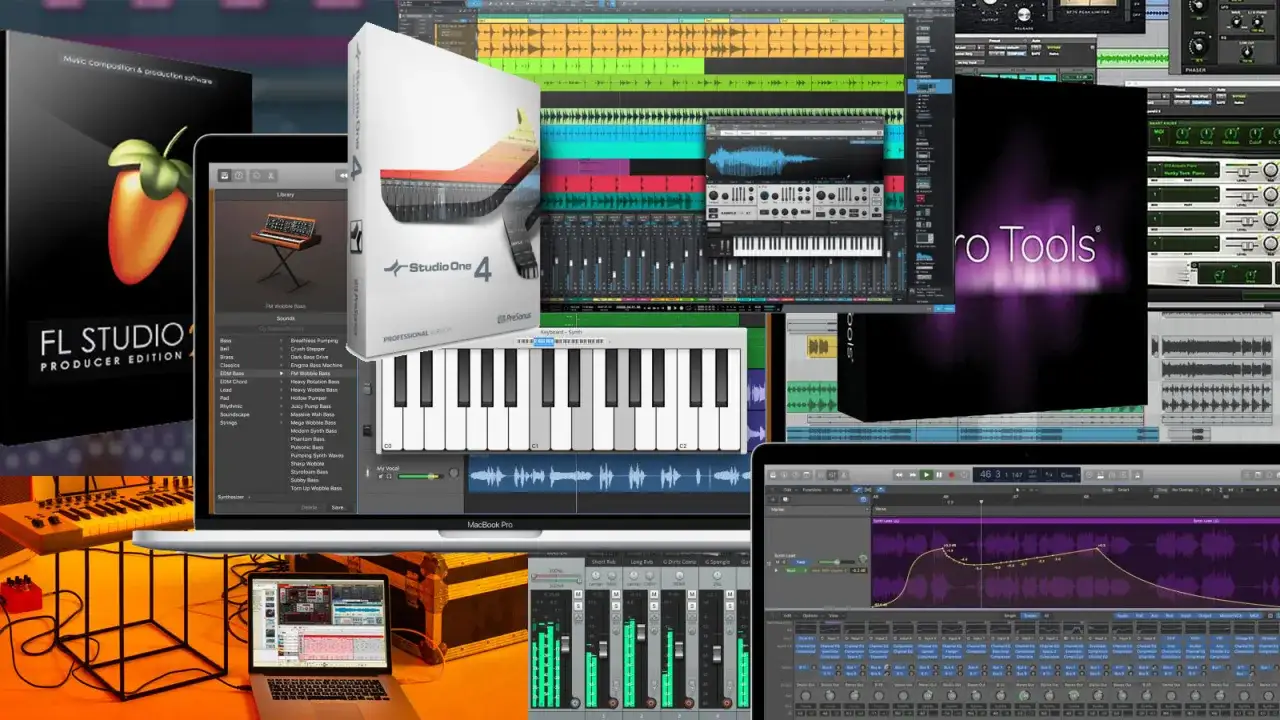Click the rewind button in GarageBand toolbar

[342, 176]
